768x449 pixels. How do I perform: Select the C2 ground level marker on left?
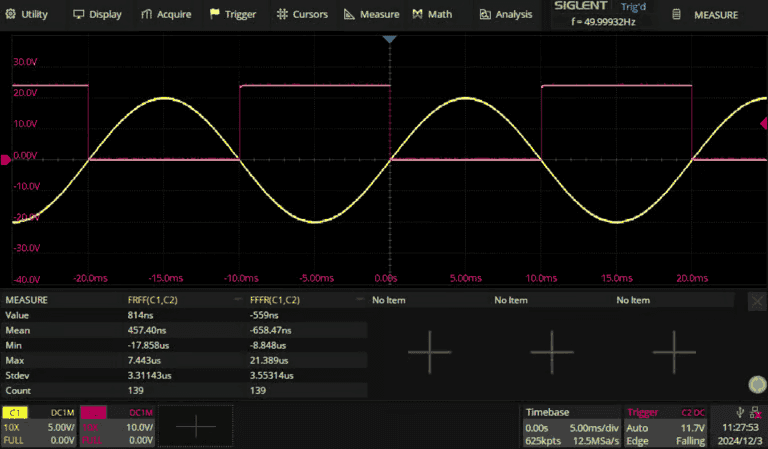(x=5, y=160)
